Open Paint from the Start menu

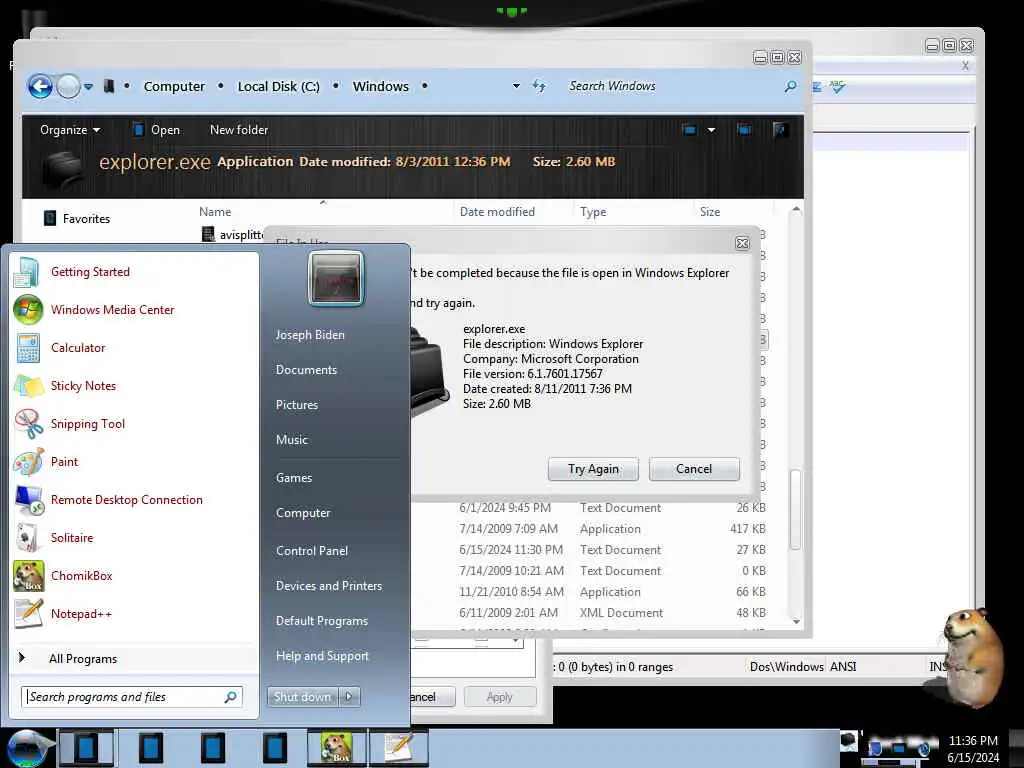pyautogui.click(x=64, y=462)
